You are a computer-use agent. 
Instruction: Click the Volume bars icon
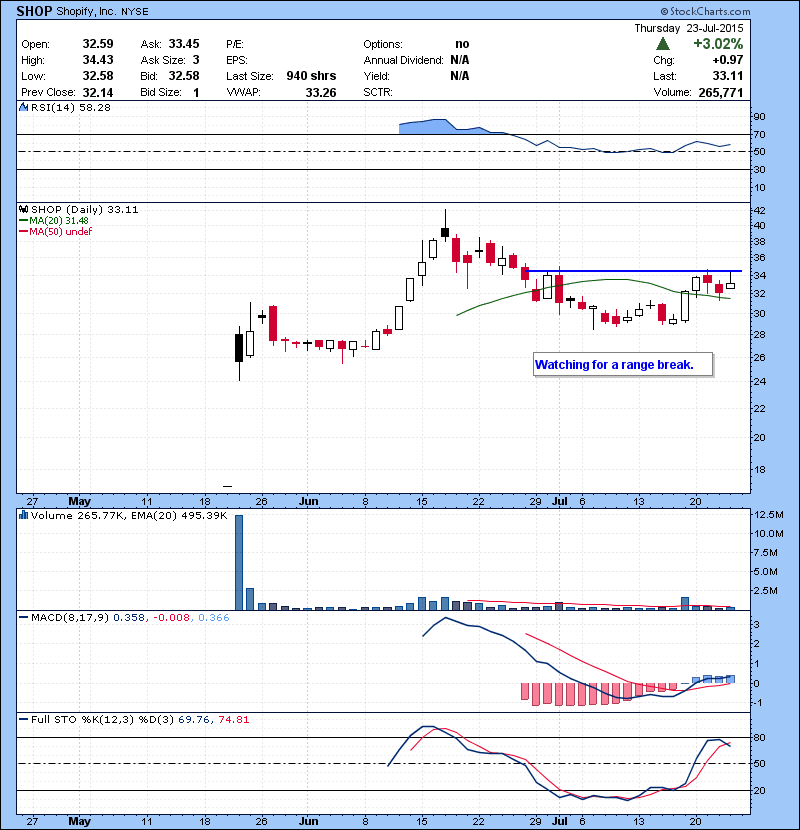pyautogui.click(x=23, y=515)
